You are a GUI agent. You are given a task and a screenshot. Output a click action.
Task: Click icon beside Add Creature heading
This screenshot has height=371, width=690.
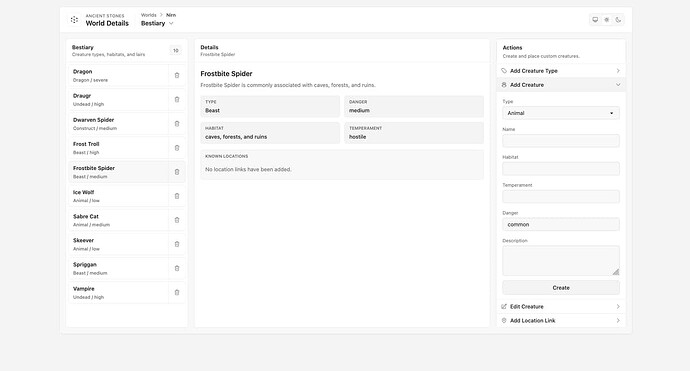(504, 85)
